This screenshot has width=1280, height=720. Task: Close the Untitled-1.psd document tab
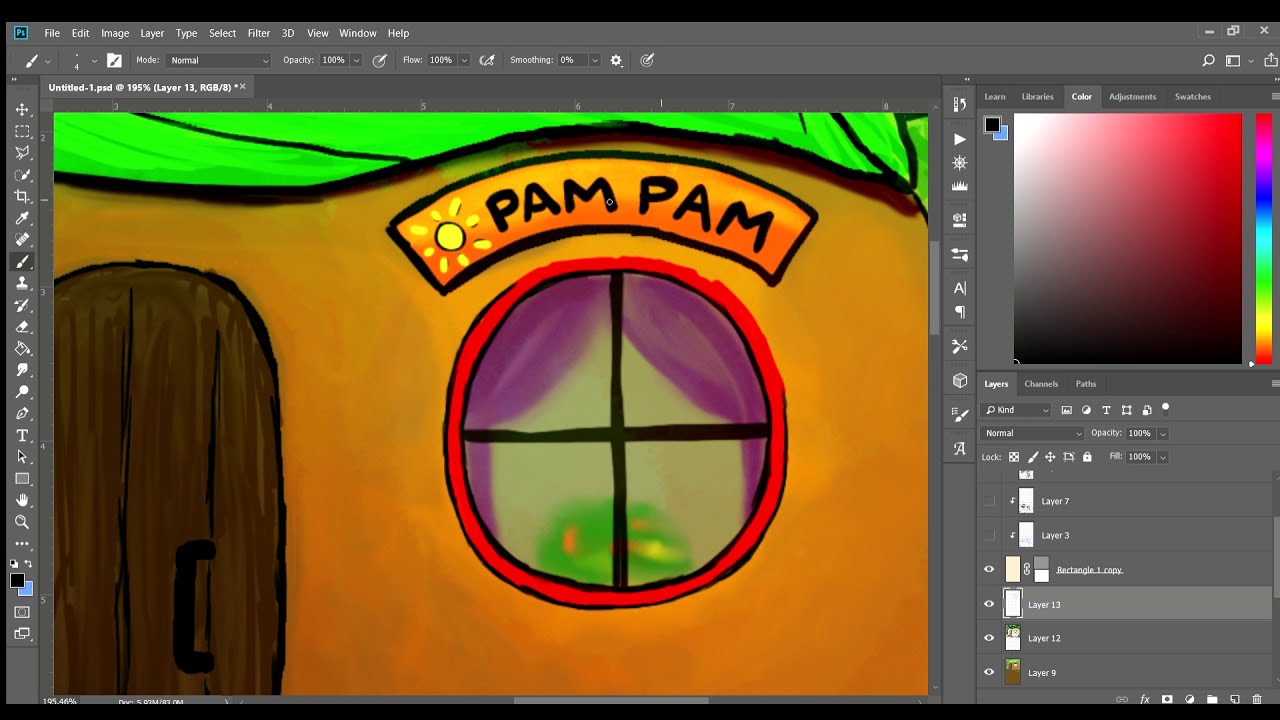[x=242, y=87]
